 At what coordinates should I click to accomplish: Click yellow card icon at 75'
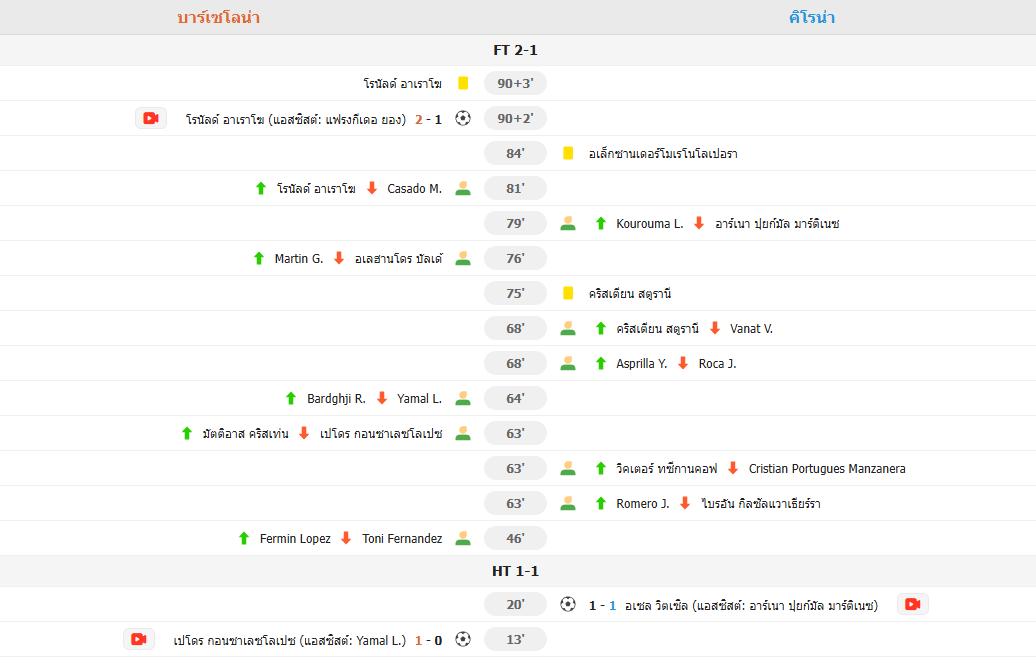(x=568, y=293)
